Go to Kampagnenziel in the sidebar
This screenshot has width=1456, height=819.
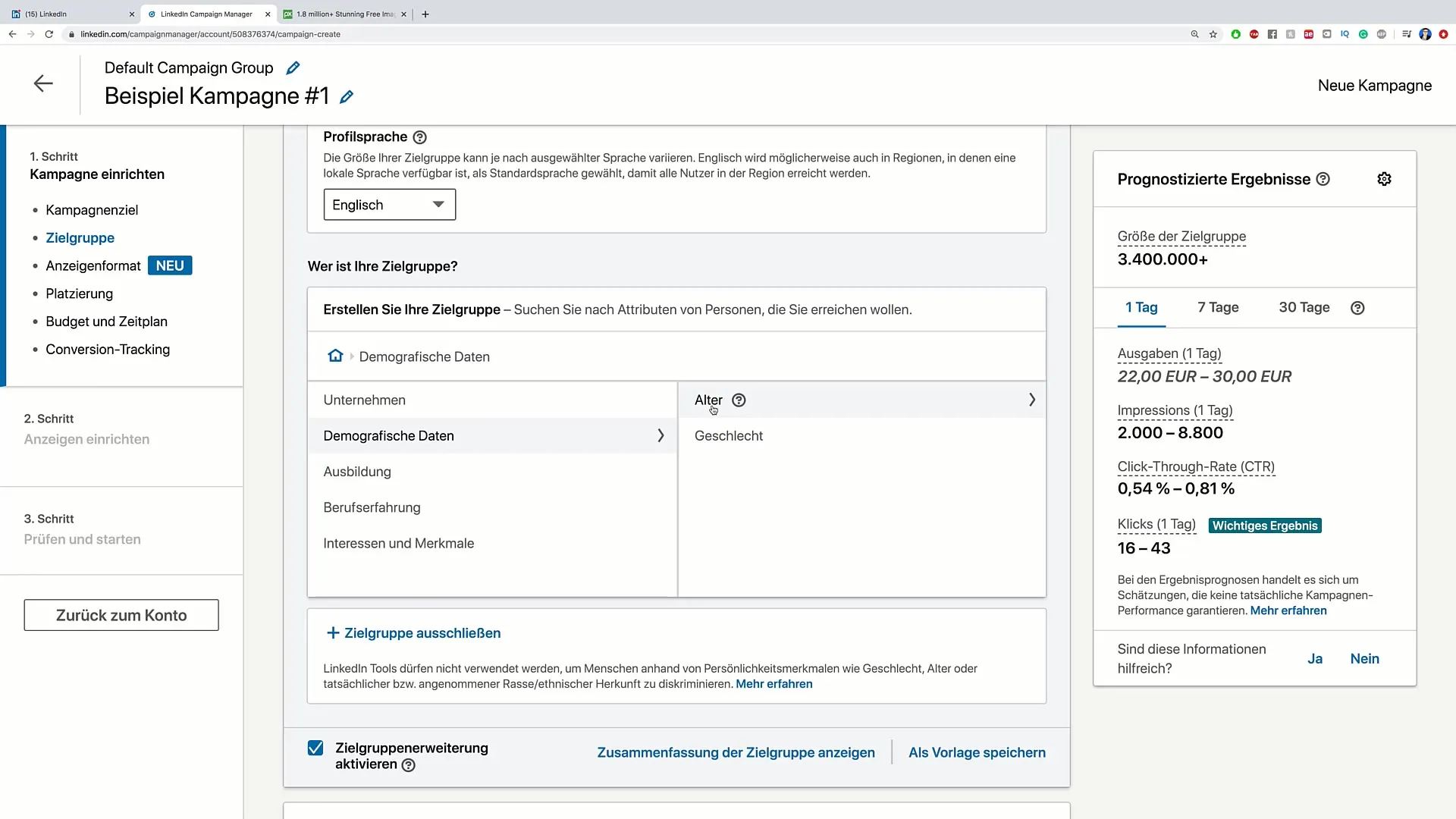(x=92, y=210)
